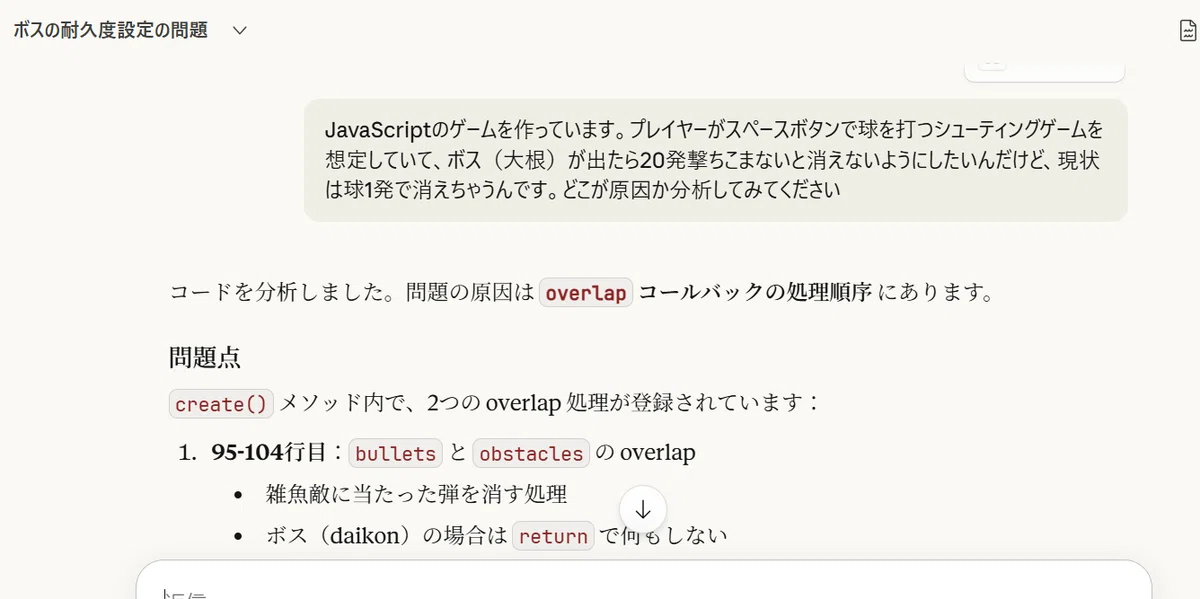Click the 問題点 heading
Screen dimensions: 1200x599
tap(205, 357)
